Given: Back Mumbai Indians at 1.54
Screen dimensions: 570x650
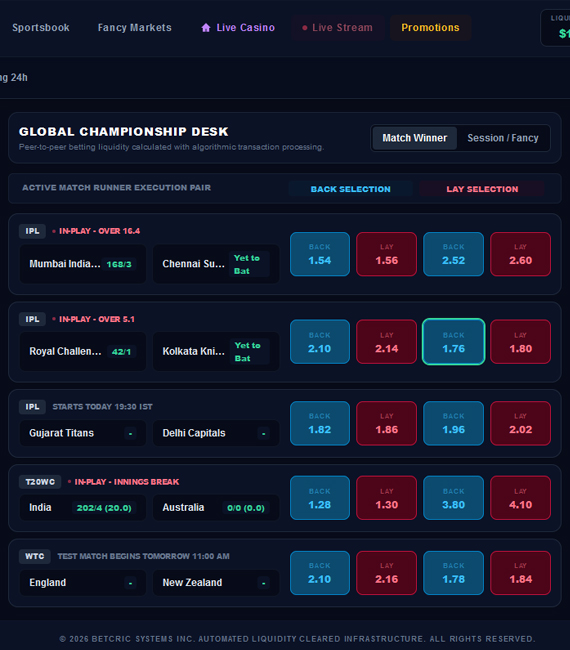Looking at the screenshot, I should pos(320,254).
